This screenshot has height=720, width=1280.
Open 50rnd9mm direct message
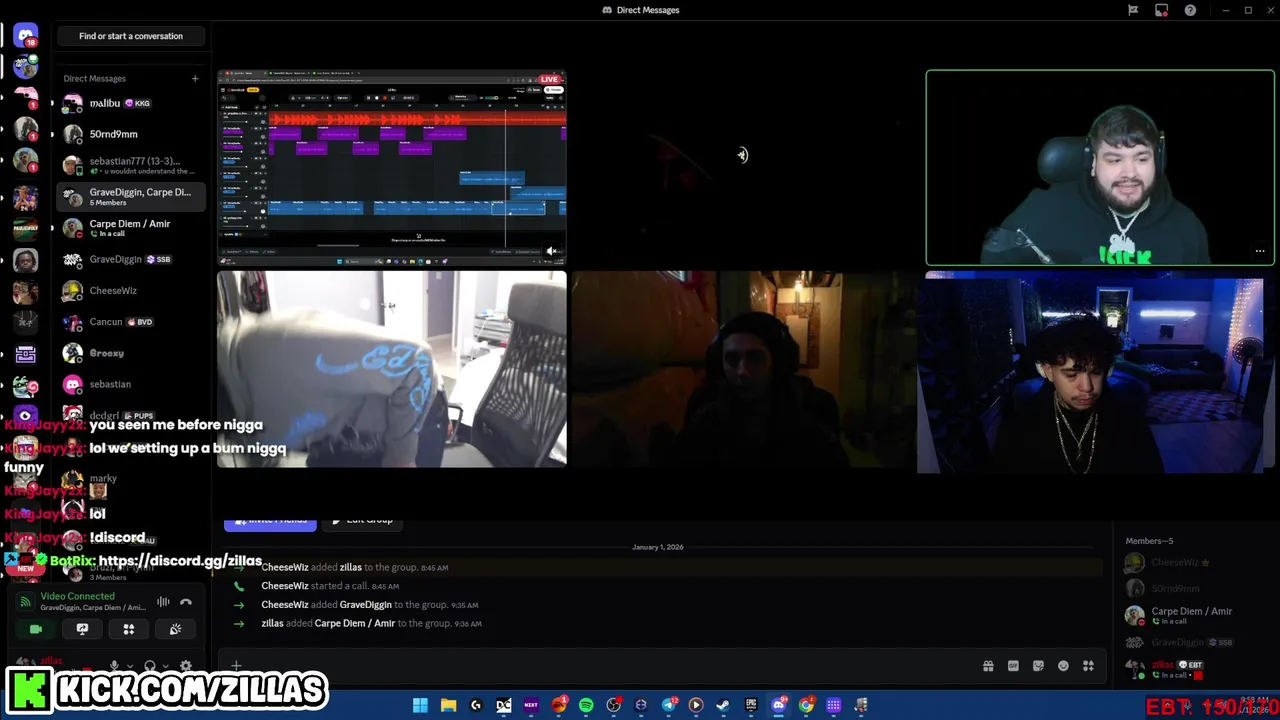(131, 134)
